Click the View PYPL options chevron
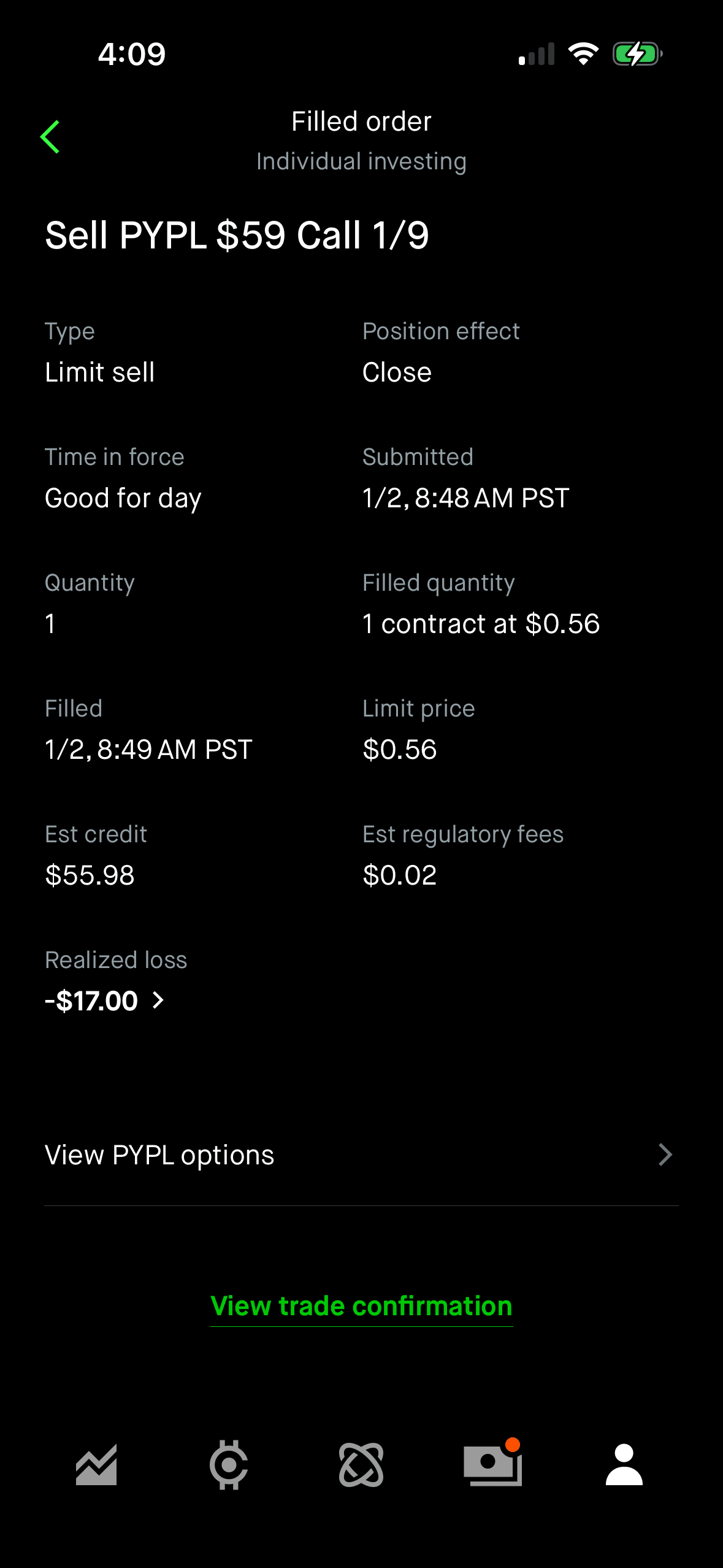This screenshot has width=723, height=1568. 665,1155
